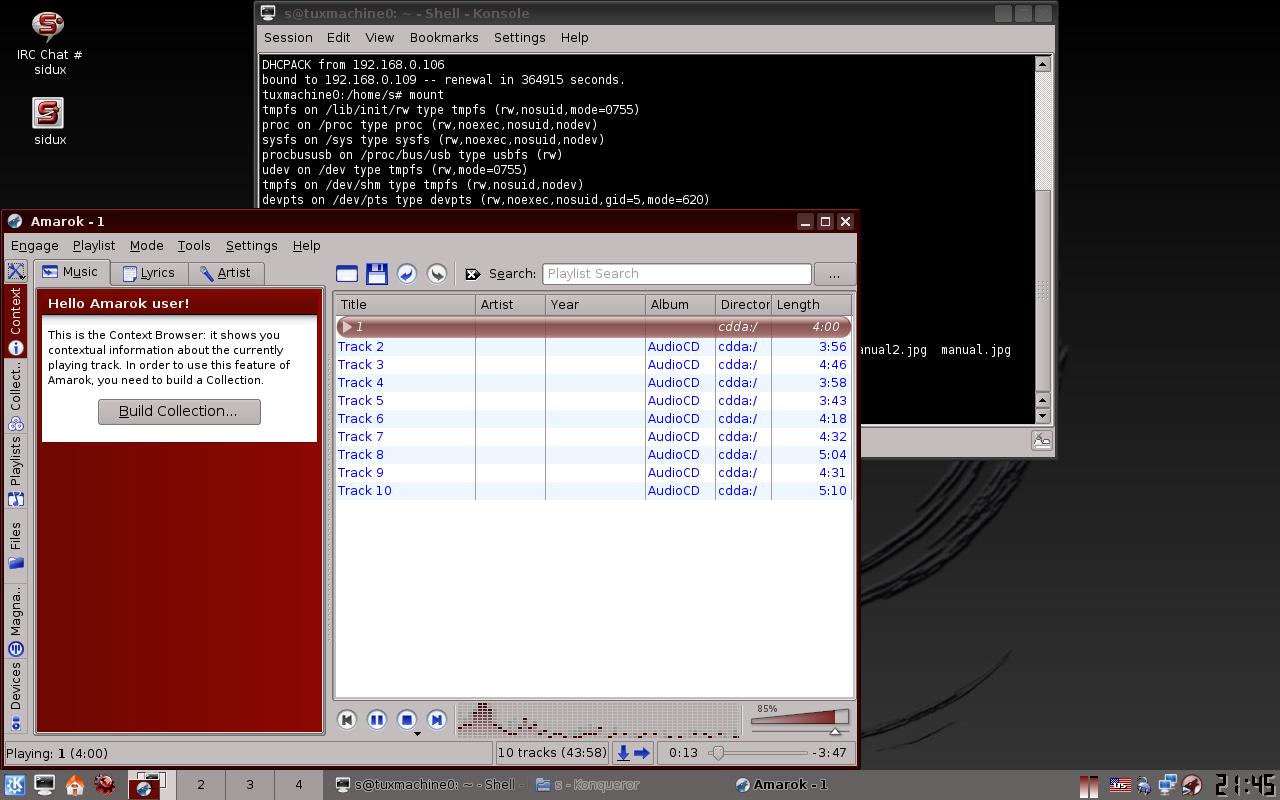1280x800 pixels.
Task: Sort playlist by Album column header
Action: (680, 305)
